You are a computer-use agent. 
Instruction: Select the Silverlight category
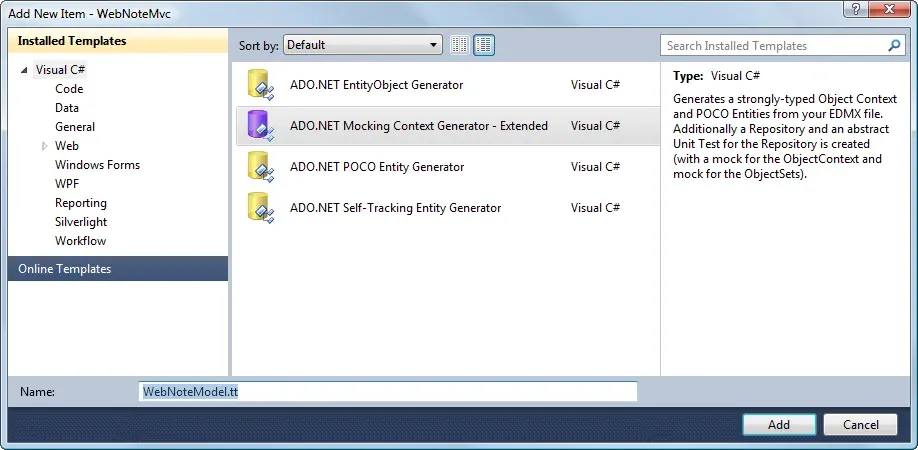[x=81, y=222]
